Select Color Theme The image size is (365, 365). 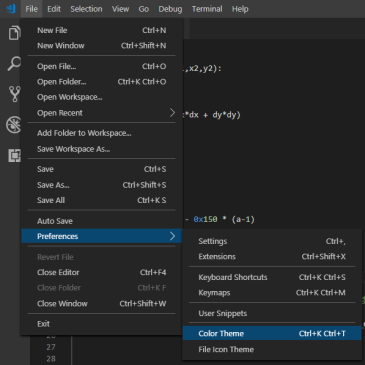(272, 333)
